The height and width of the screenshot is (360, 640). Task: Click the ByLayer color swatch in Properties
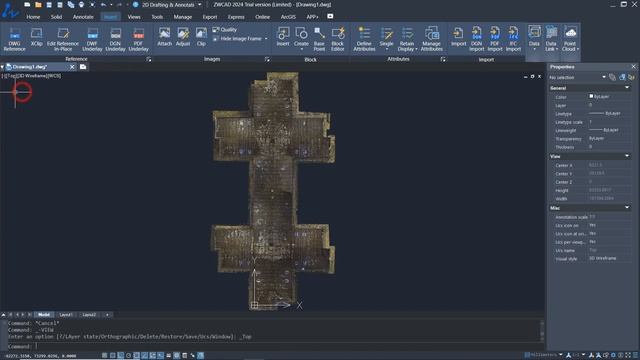[x=591, y=96]
